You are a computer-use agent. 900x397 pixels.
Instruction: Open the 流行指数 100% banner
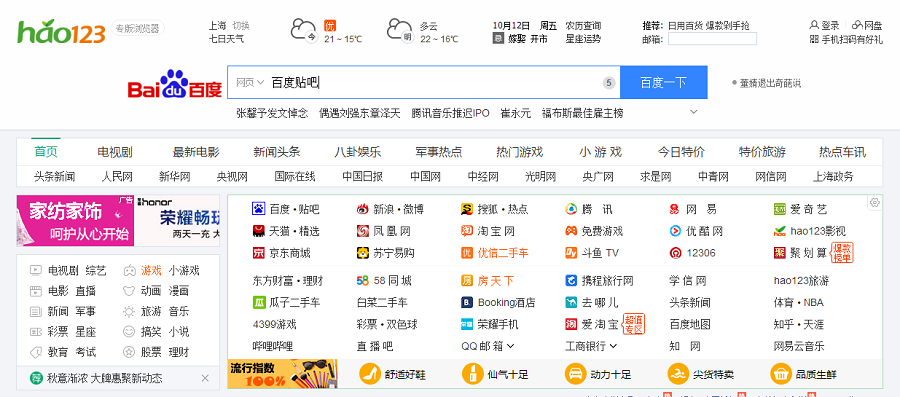283,374
